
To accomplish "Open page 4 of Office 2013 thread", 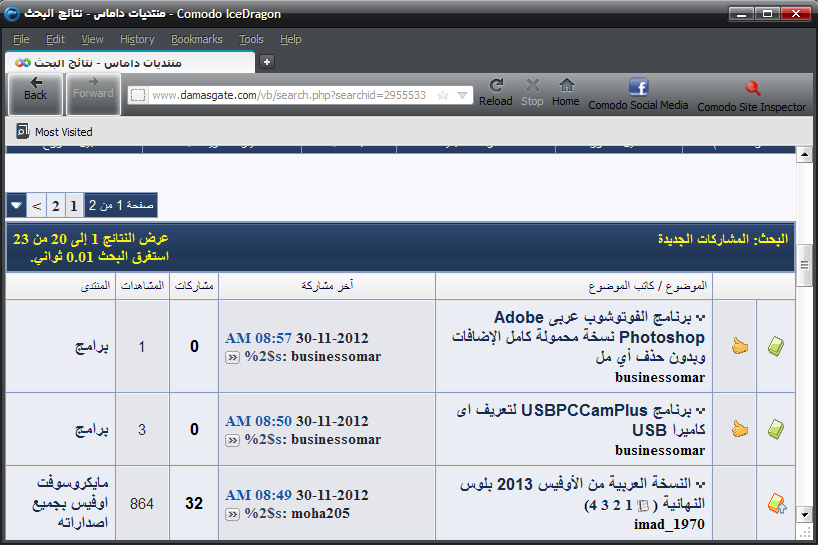I will click(591, 505).
